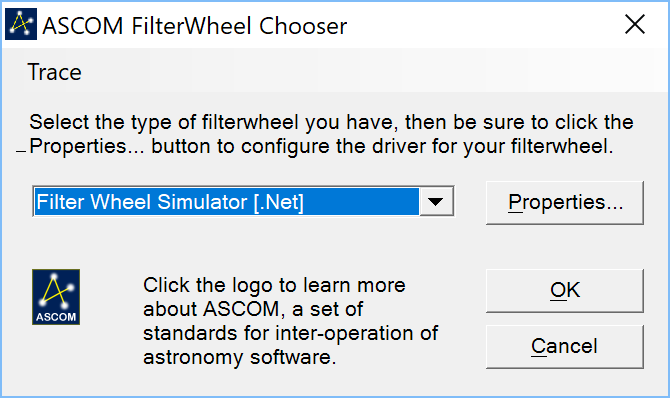
Task: Click the 'Click the logo to learn more' text
Action: tap(274, 285)
